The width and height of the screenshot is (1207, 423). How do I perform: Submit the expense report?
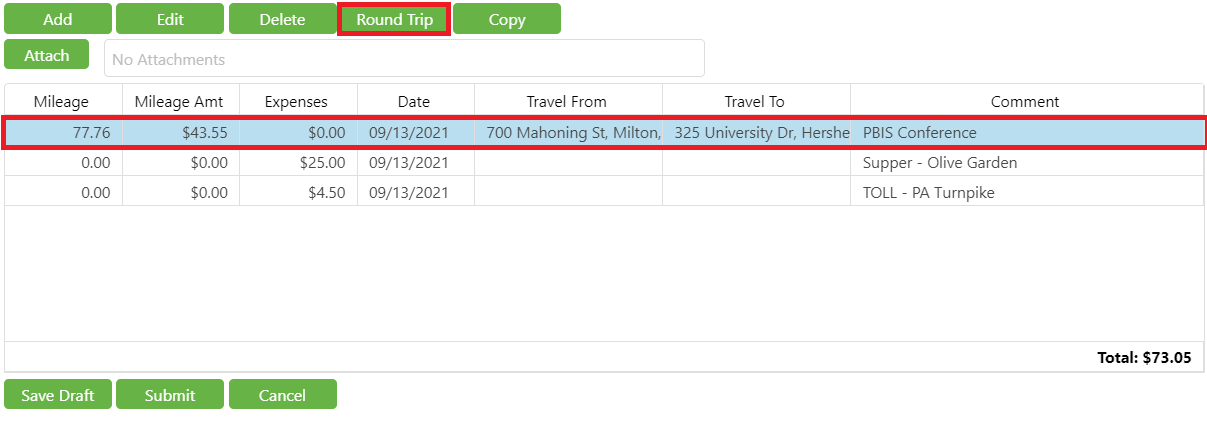coord(170,395)
